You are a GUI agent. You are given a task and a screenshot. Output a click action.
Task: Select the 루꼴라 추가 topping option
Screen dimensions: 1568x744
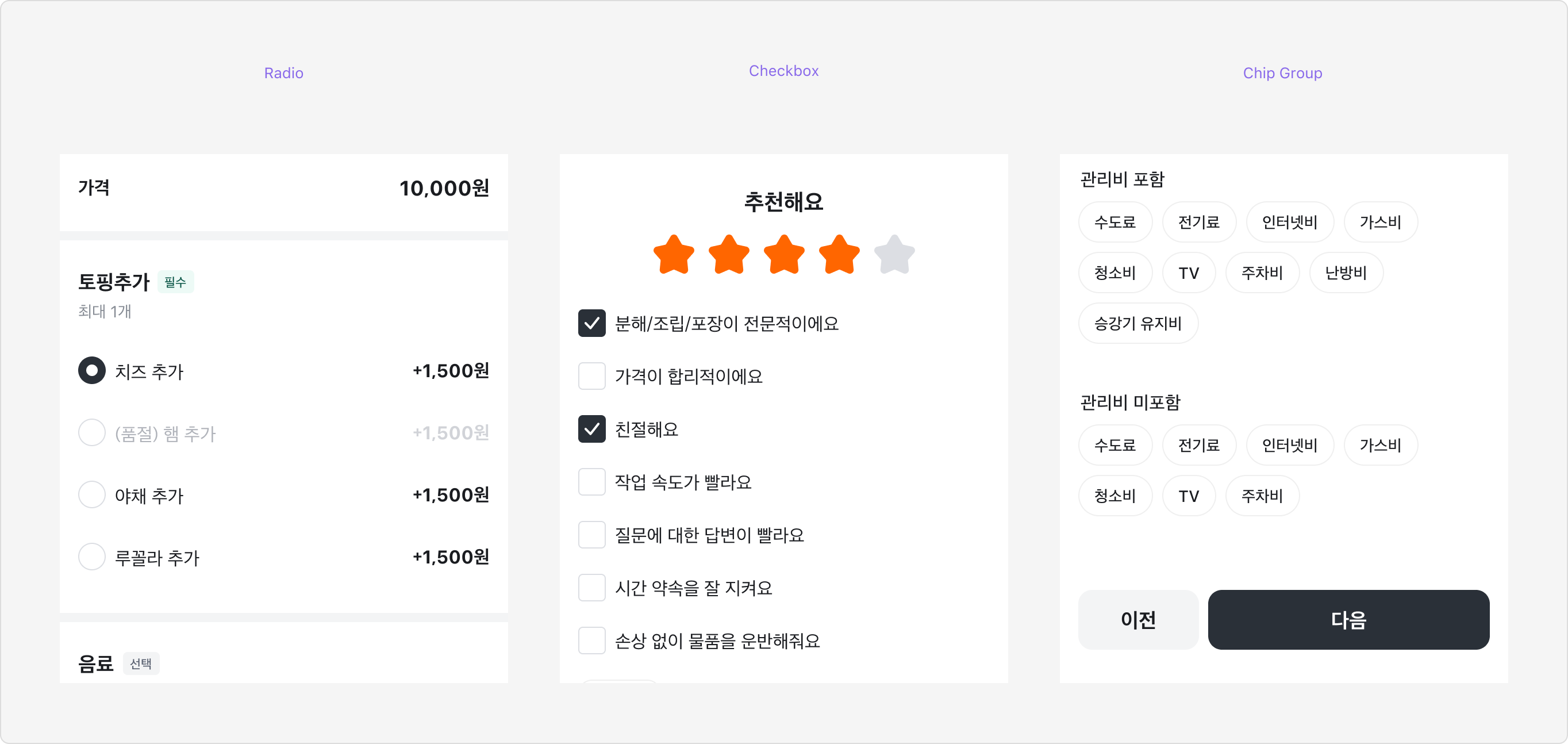tap(92, 556)
